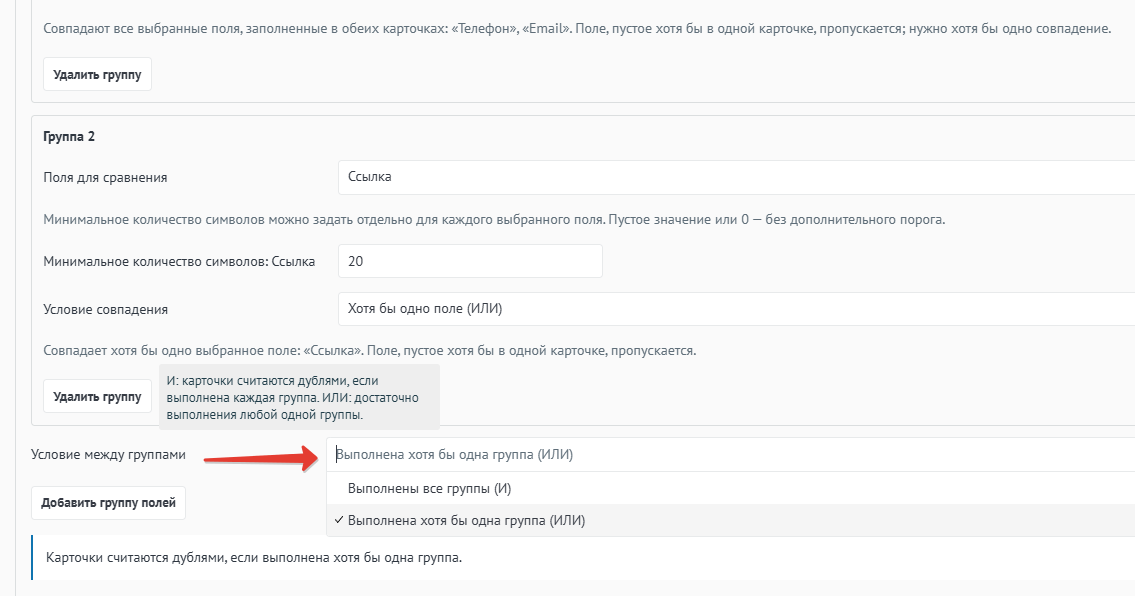Viewport: 1135px width, 596px height.
Task: Delete the group comparing Телефон and Email
Action: 97,75
